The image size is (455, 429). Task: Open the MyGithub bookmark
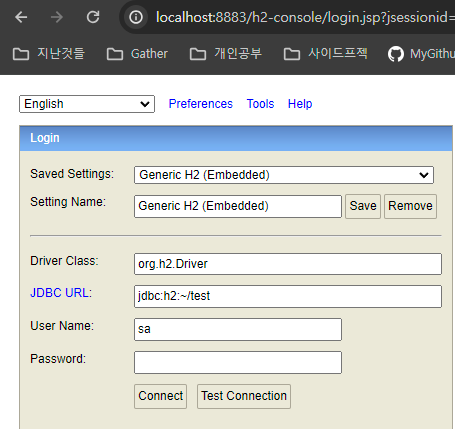click(x=421, y=54)
